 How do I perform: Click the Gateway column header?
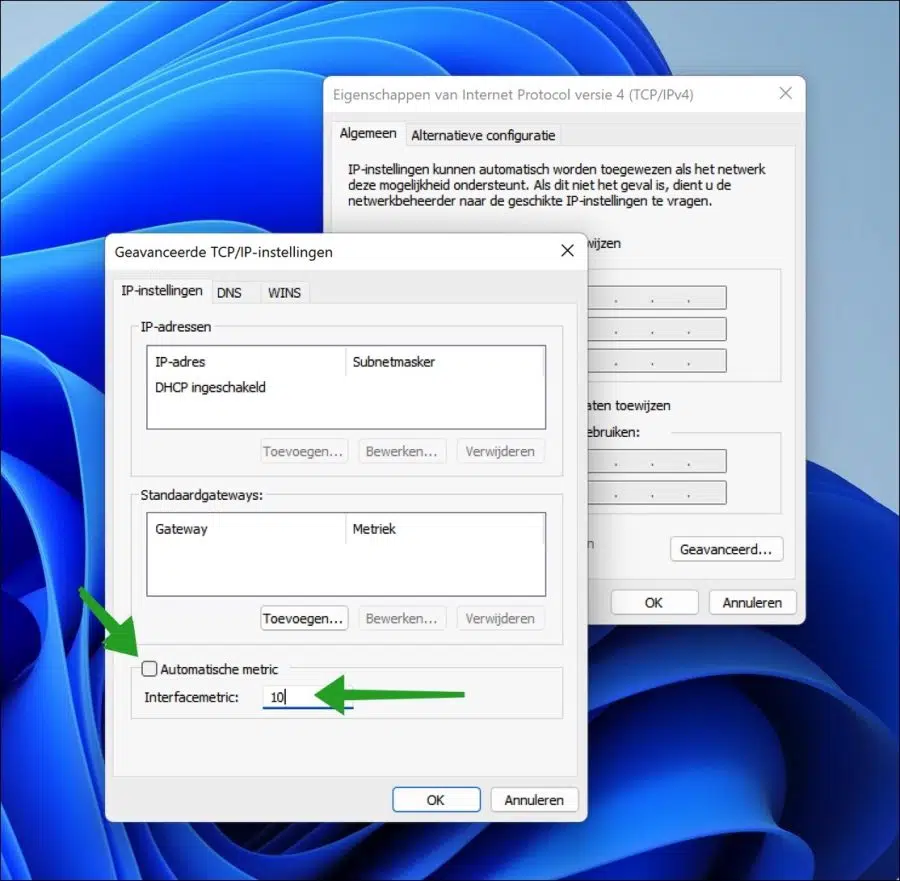click(x=247, y=529)
